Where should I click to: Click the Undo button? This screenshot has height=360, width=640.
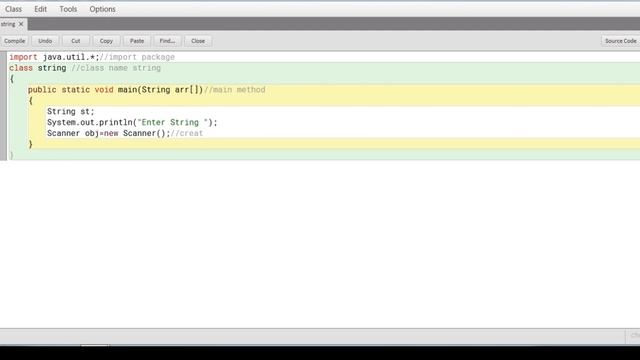pyautogui.click(x=45, y=41)
